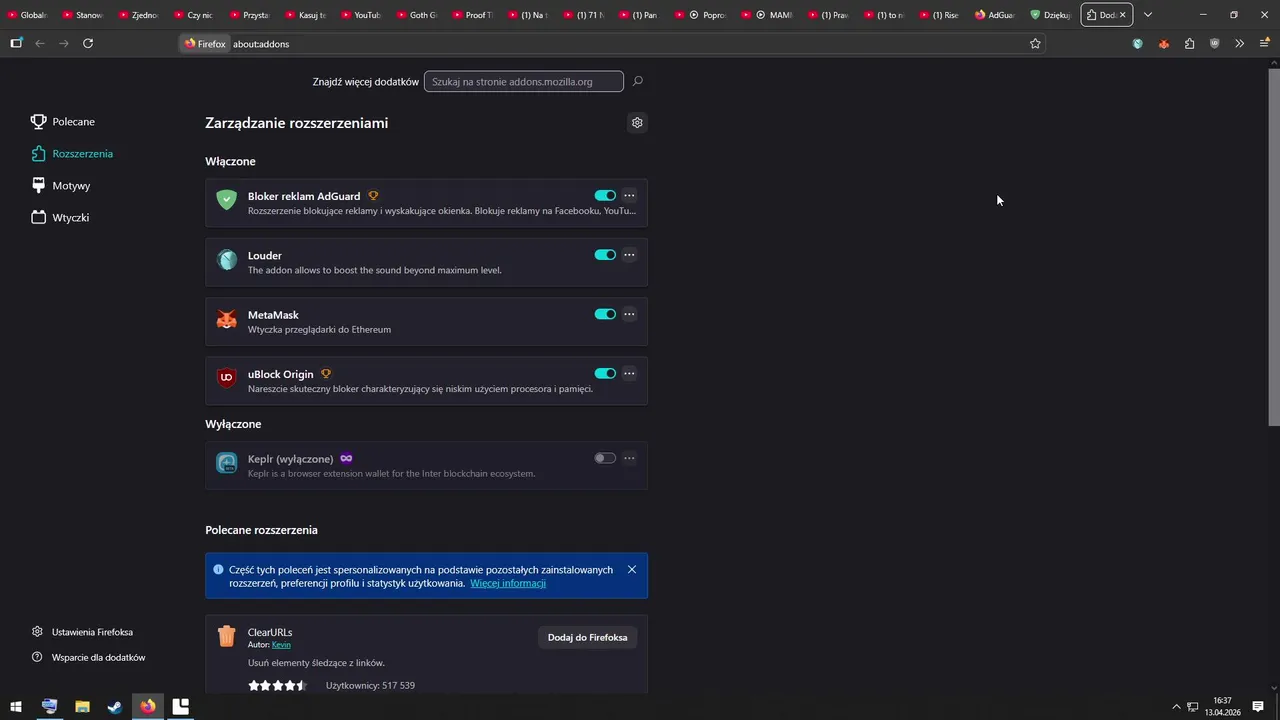Click the MetaMask fox toolbar icon
Viewport: 1280px width, 720px height.
coord(1164,44)
